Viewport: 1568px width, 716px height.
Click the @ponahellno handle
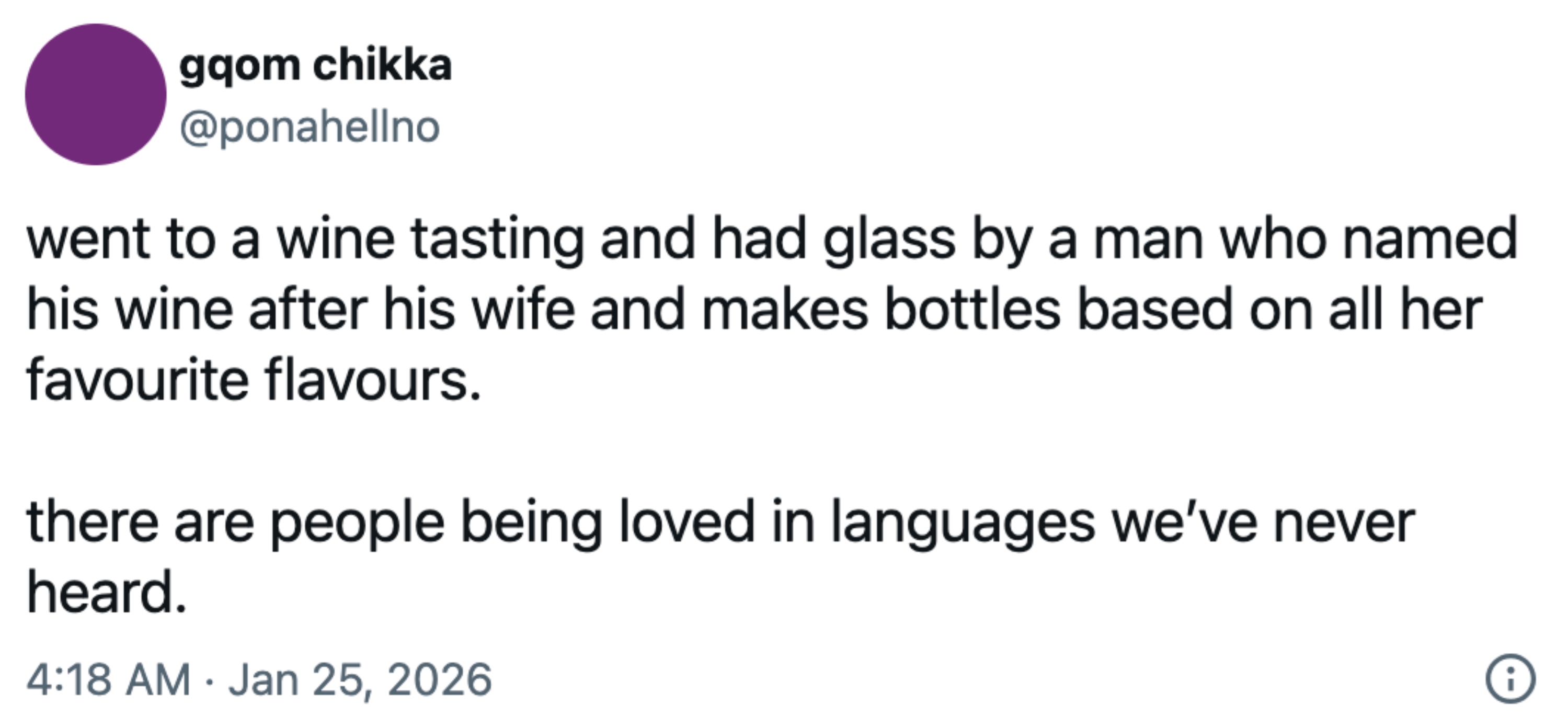click(309, 127)
